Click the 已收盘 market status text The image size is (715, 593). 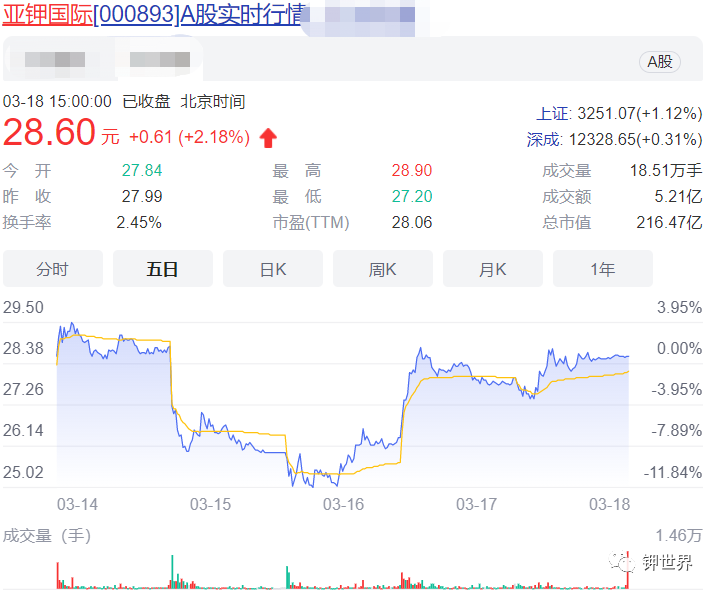[x=146, y=101]
